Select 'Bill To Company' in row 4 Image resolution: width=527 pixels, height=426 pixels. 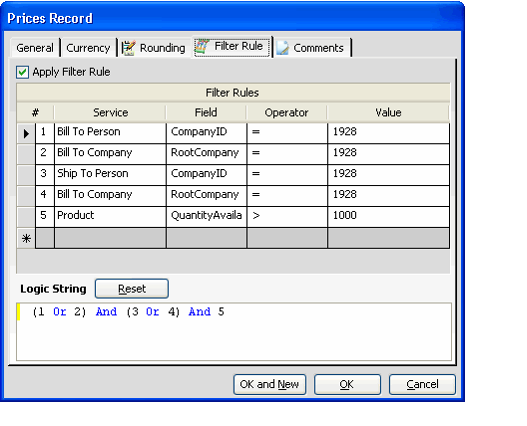pyautogui.click(x=110, y=196)
